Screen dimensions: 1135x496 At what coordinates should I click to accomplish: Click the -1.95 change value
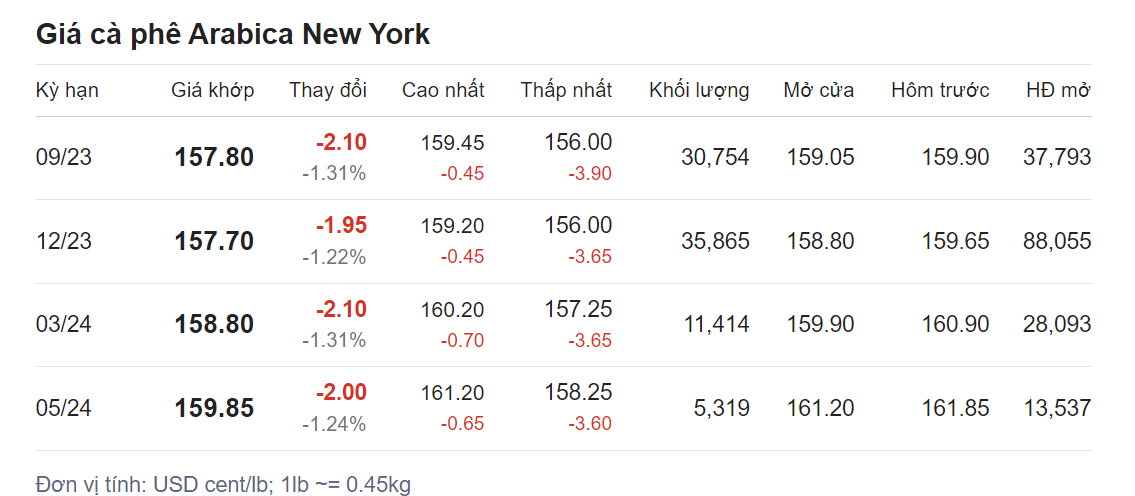[341, 225]
